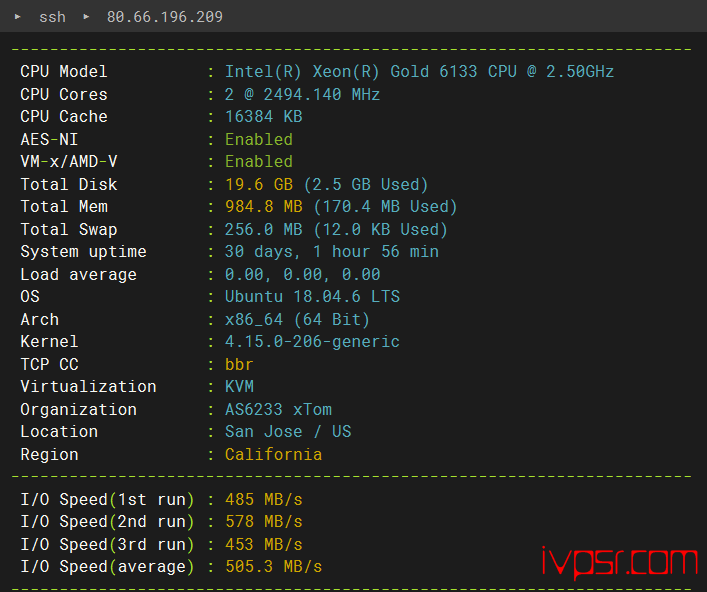The width and height of the screenshot is (707, 592).
Task: Click the first arrow icon before ssh
Action: (x=18, y=17)
